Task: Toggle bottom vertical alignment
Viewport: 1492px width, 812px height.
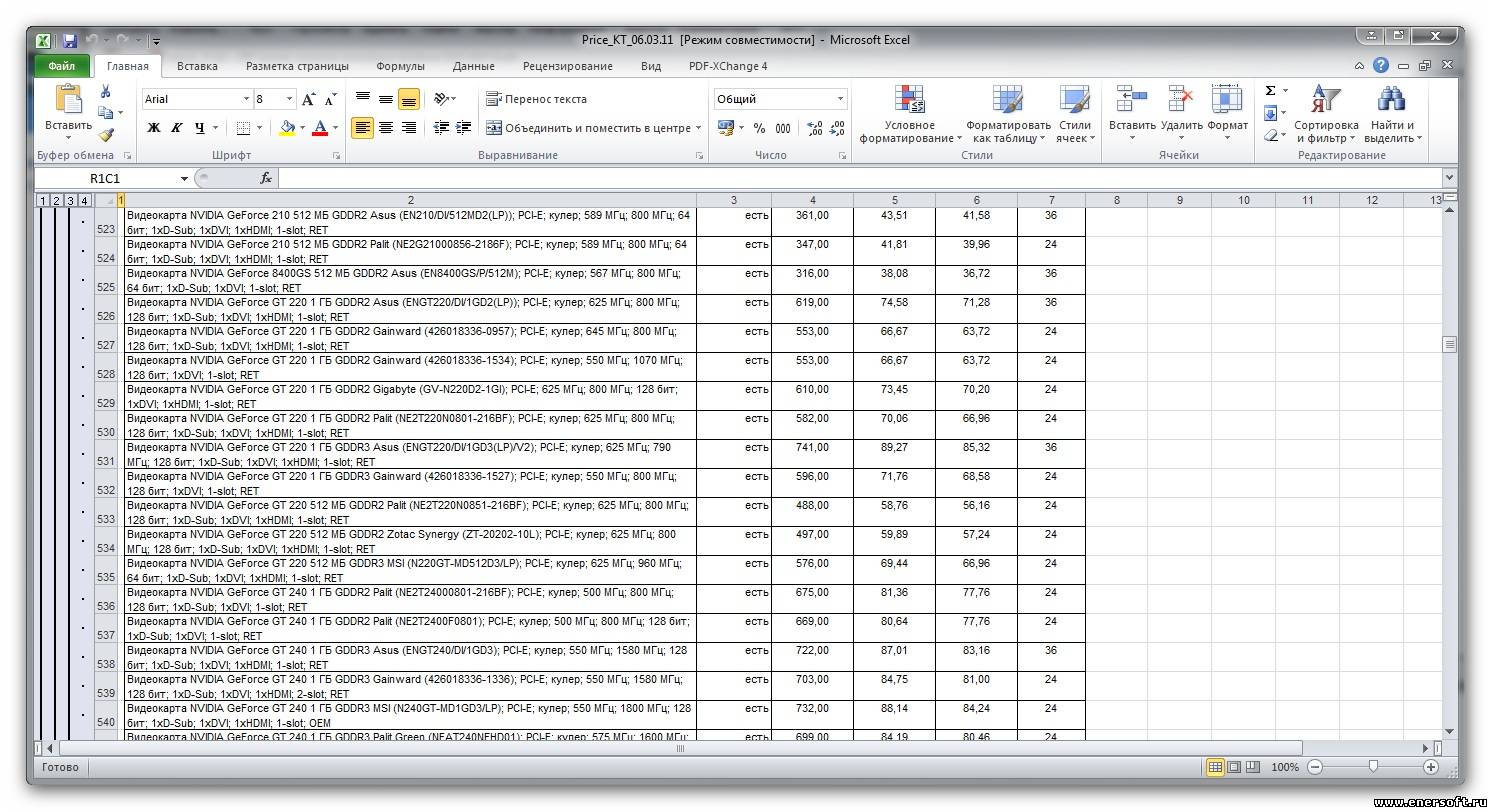Action: [x=409, y=99]
